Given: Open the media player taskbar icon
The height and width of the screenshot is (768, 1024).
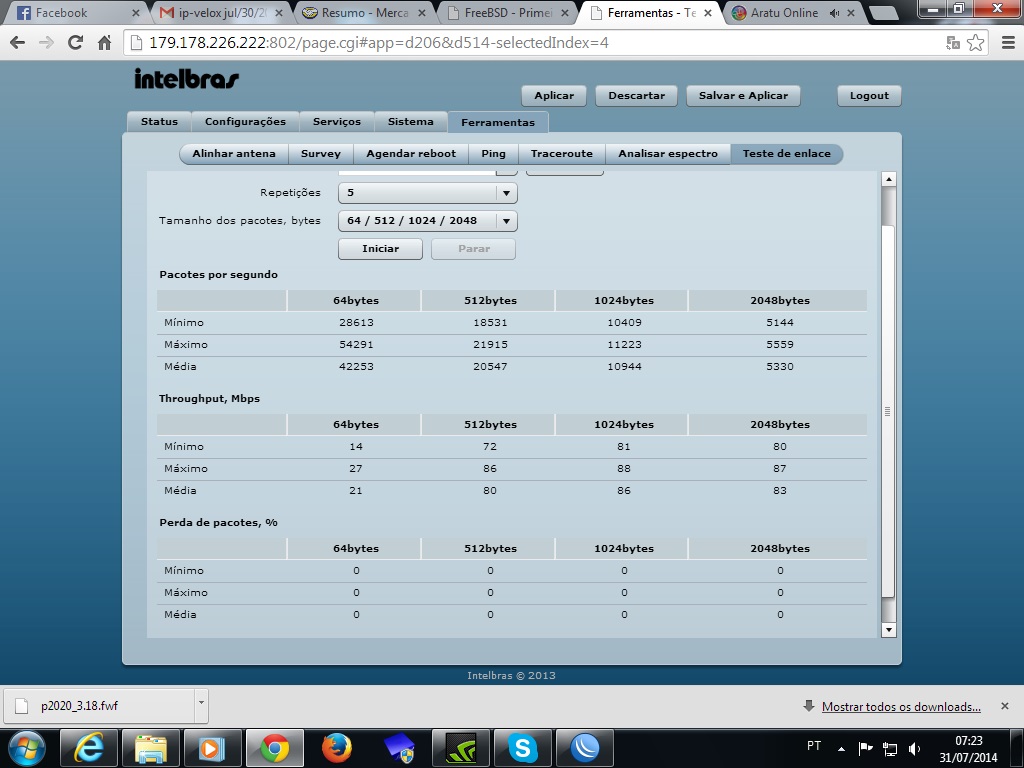Looking at the screenshot, I should (212, 748).
